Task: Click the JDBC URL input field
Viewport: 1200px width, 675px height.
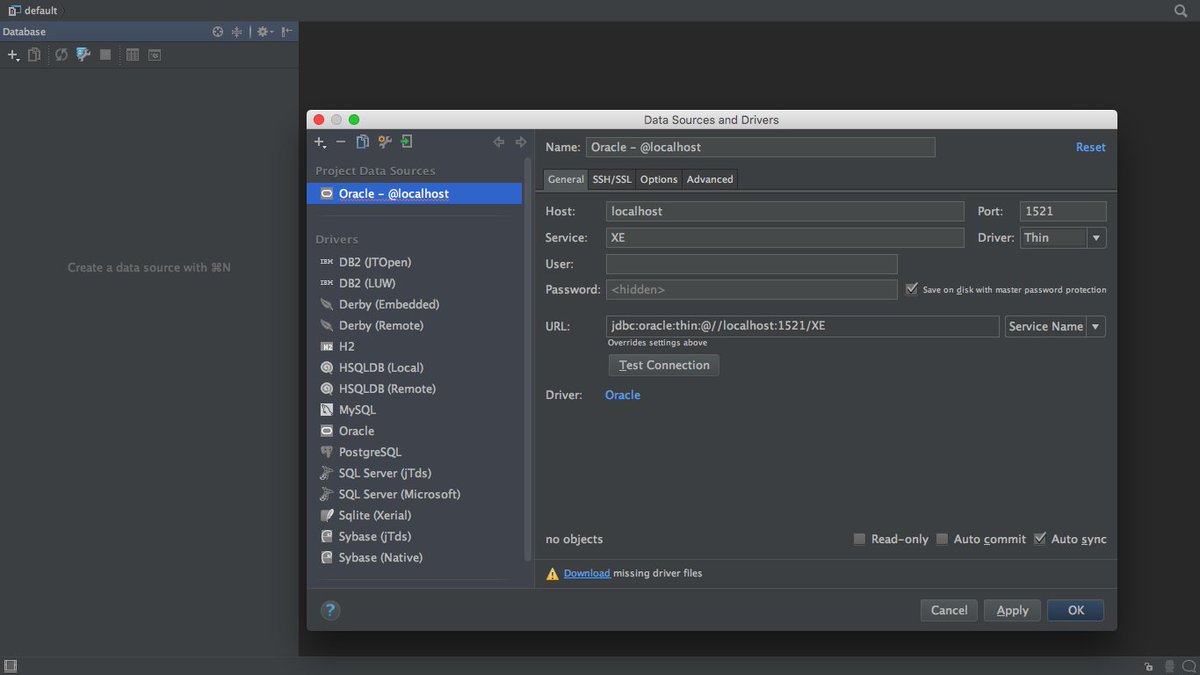Action: [803, 326]
